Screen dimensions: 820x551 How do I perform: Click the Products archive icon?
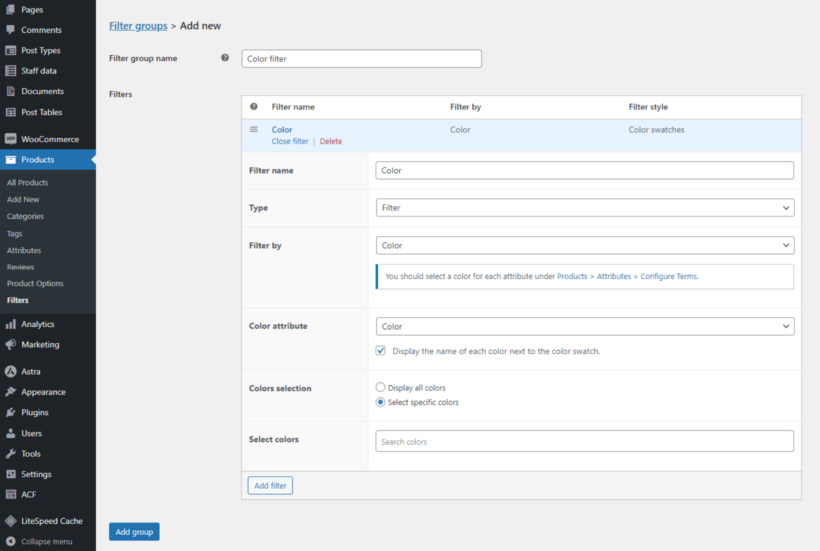pyautogui.click(x=10, y=159)
